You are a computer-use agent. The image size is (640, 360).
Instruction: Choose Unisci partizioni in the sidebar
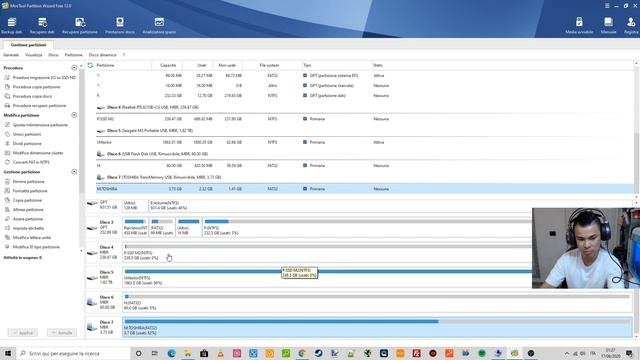tap(23, 134)
